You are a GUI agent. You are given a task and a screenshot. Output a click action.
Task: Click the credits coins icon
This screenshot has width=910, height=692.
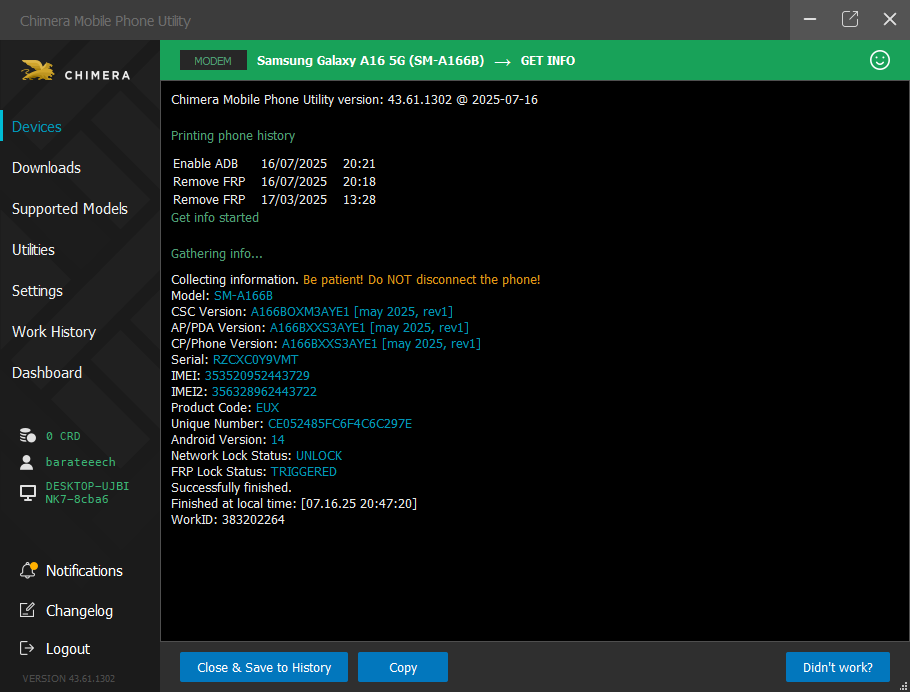point(27,435)
